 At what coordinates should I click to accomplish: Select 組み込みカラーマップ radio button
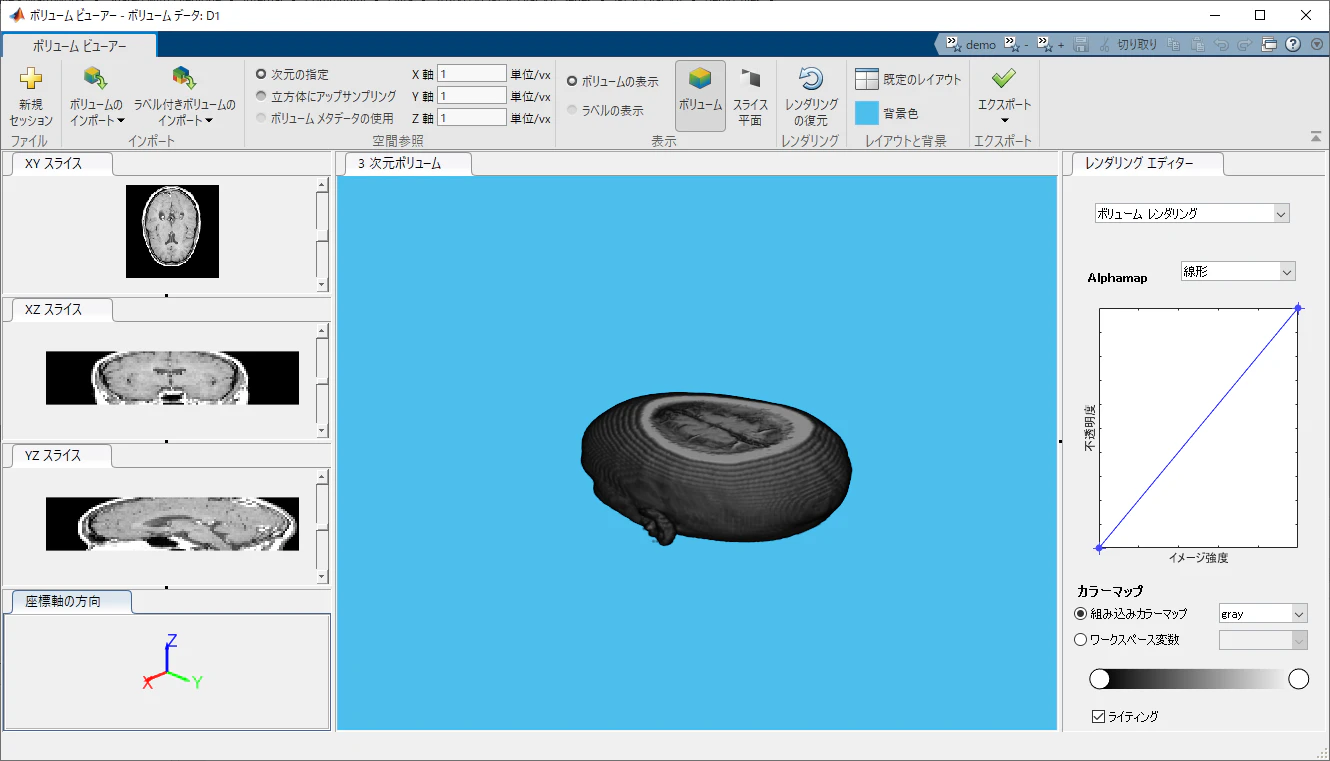[x=1080, y=614]
